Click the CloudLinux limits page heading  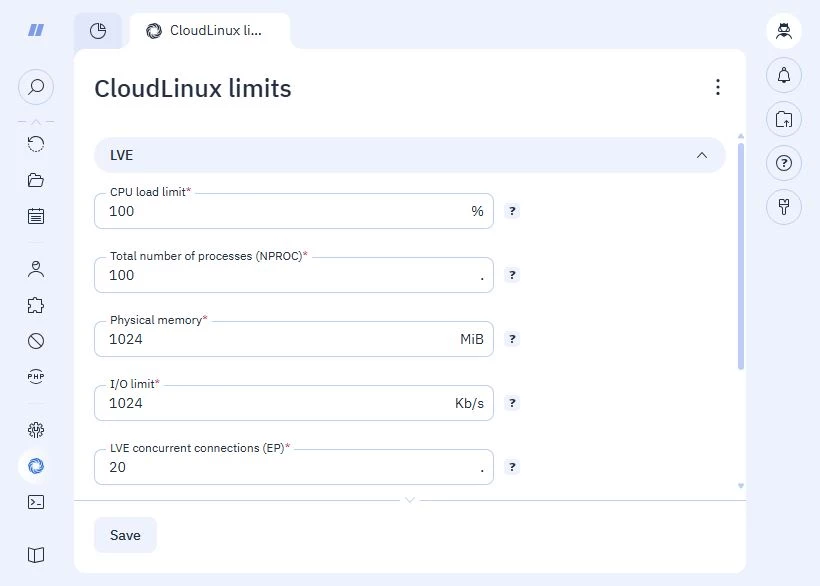192,88
